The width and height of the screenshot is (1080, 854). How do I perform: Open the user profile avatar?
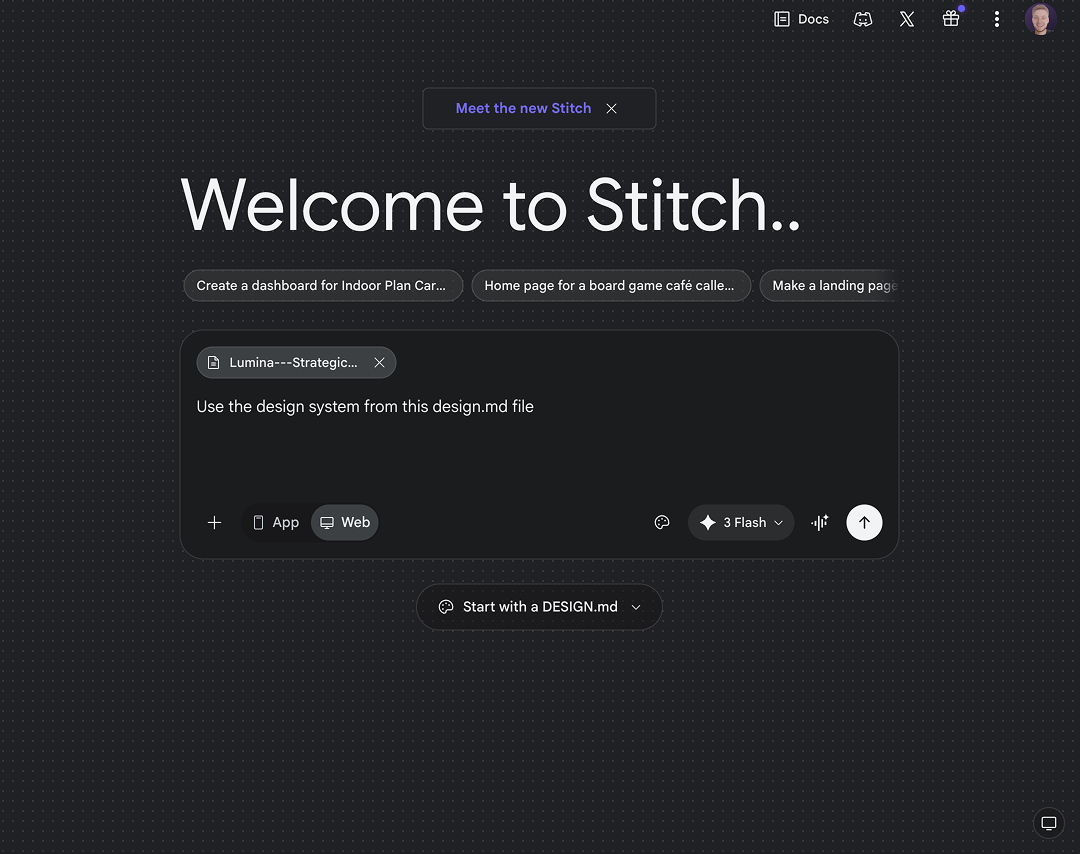point(1041,19)
